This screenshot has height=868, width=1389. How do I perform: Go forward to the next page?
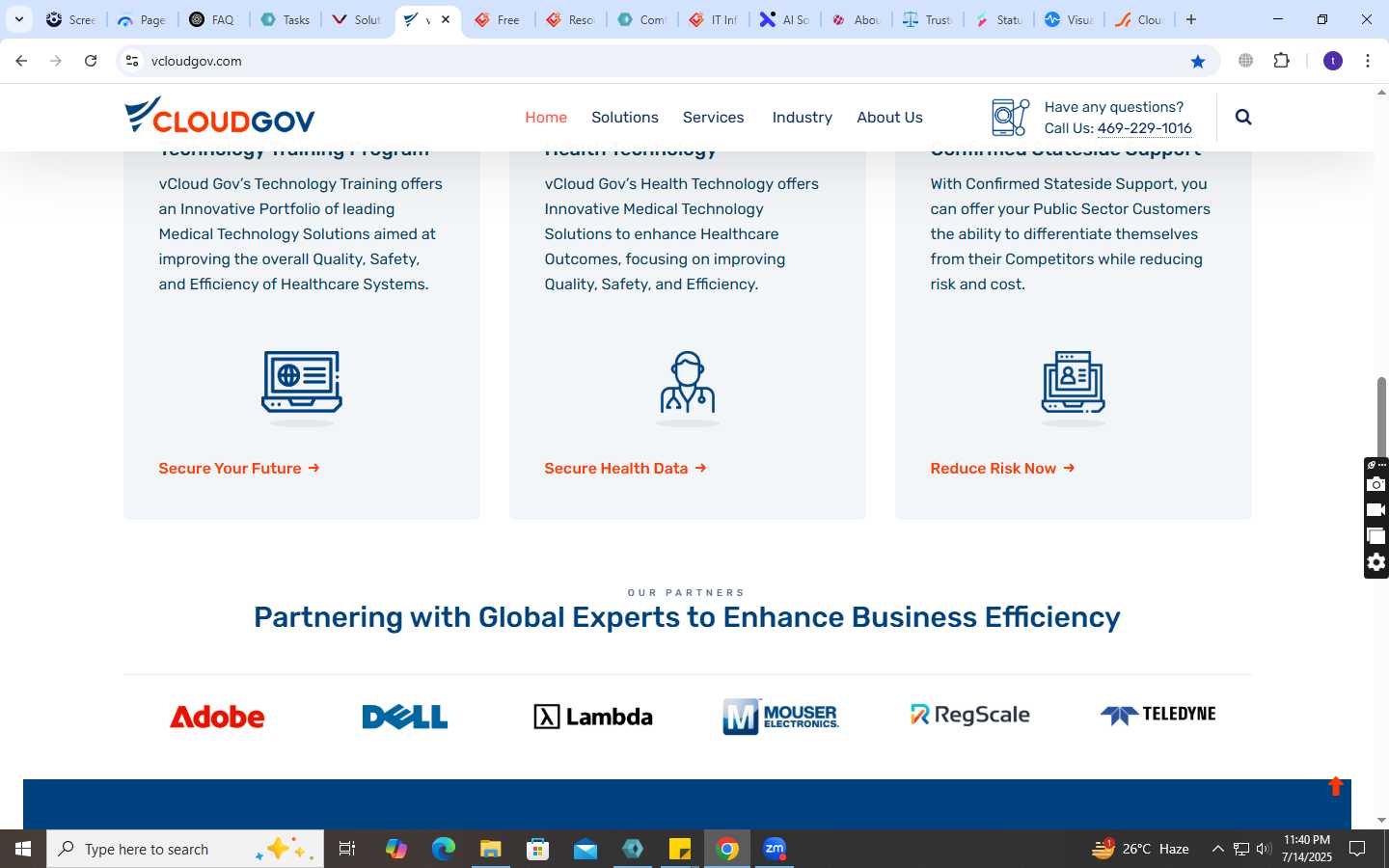(x=56, y=61)
